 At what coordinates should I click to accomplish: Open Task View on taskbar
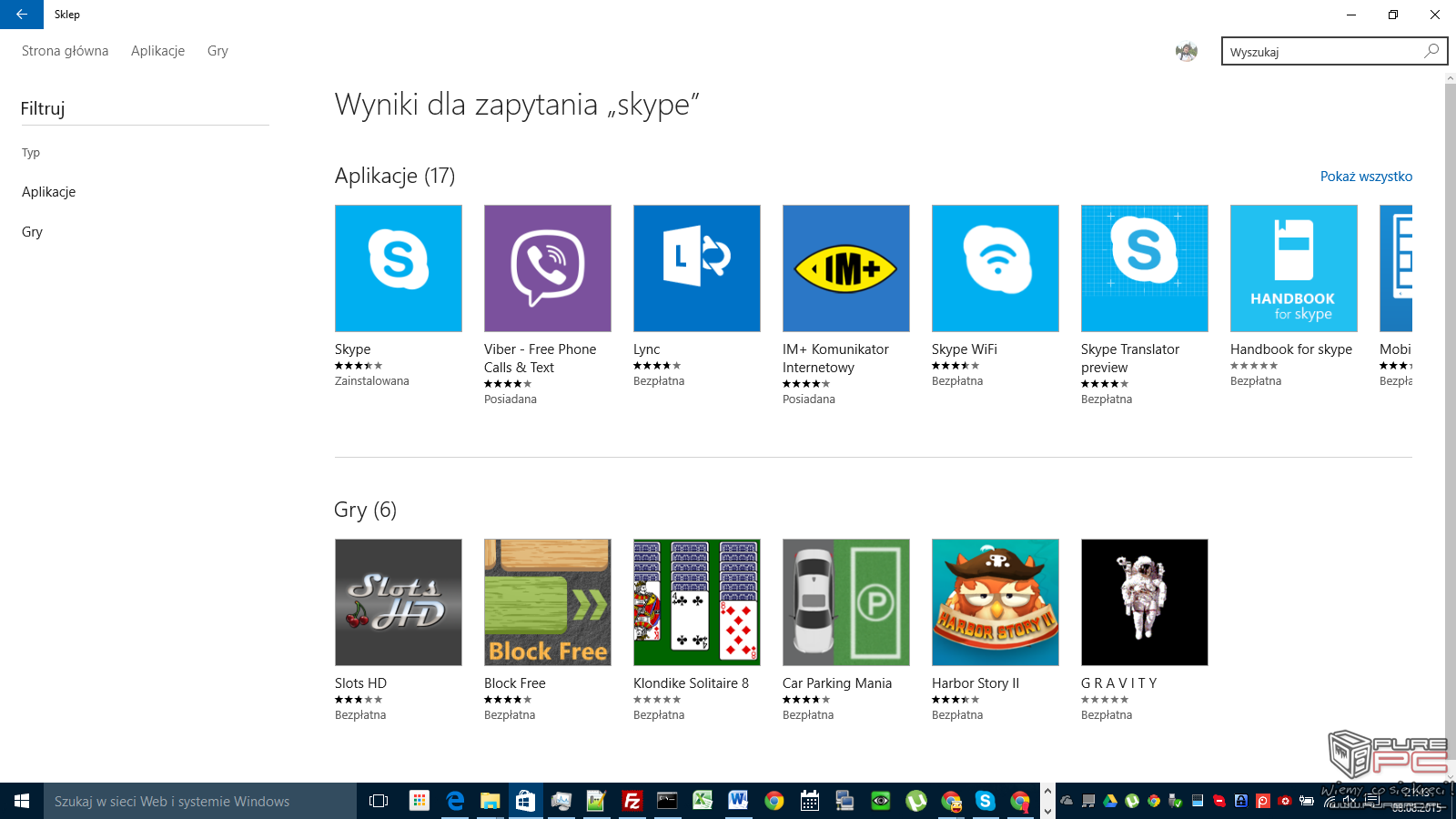379,801
